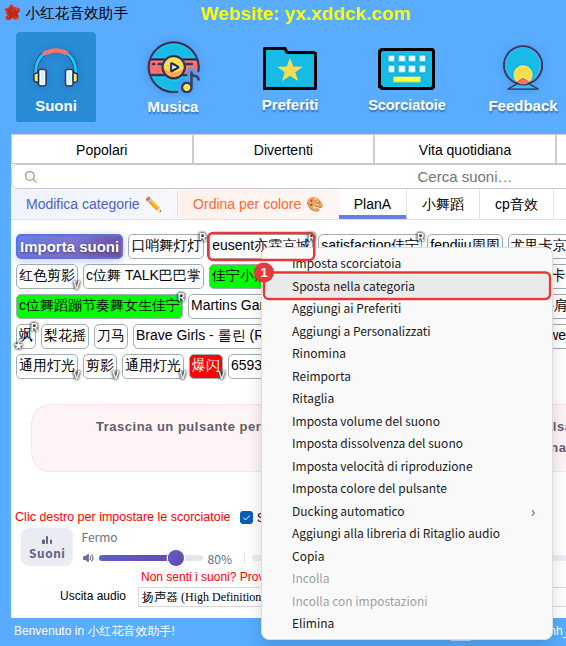Play the 红色剪影 sound button

(x=47, y=276)
